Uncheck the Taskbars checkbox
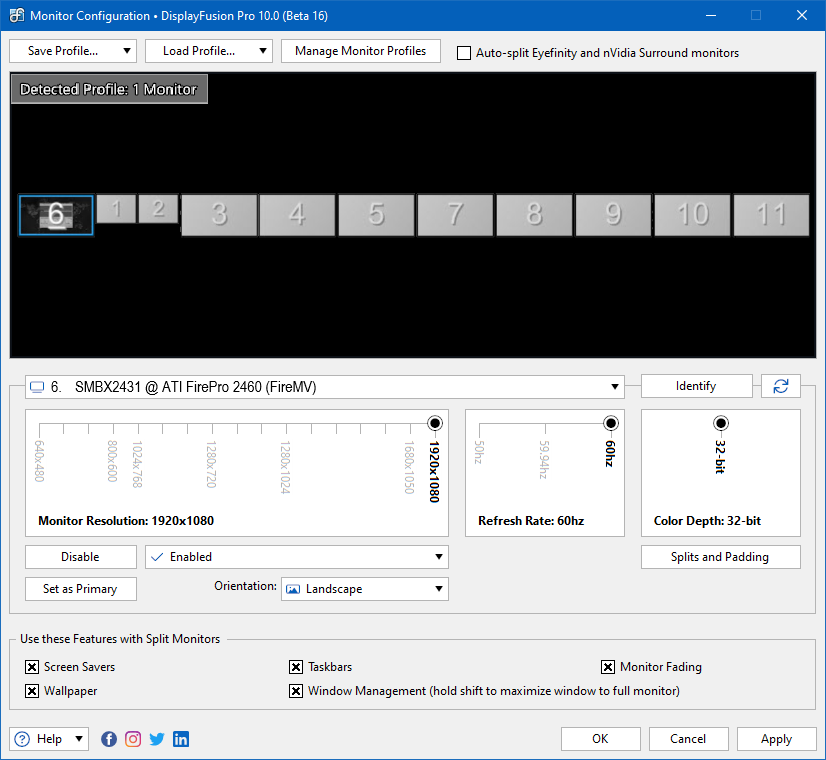Screen dimensions: 826x760 [x=296, y=667]
